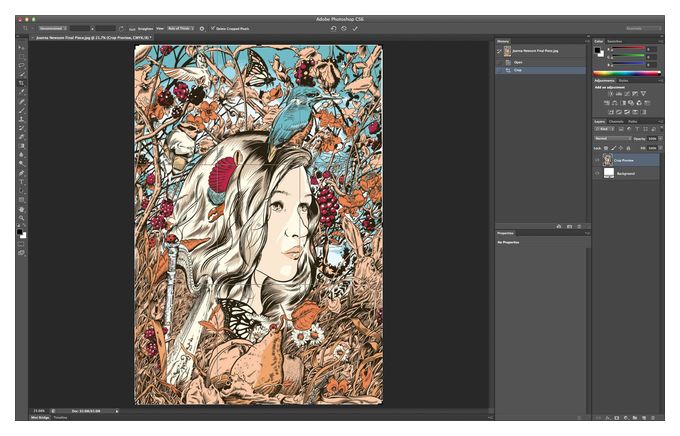Switch to the Swatches tab

tap(615, 41)
